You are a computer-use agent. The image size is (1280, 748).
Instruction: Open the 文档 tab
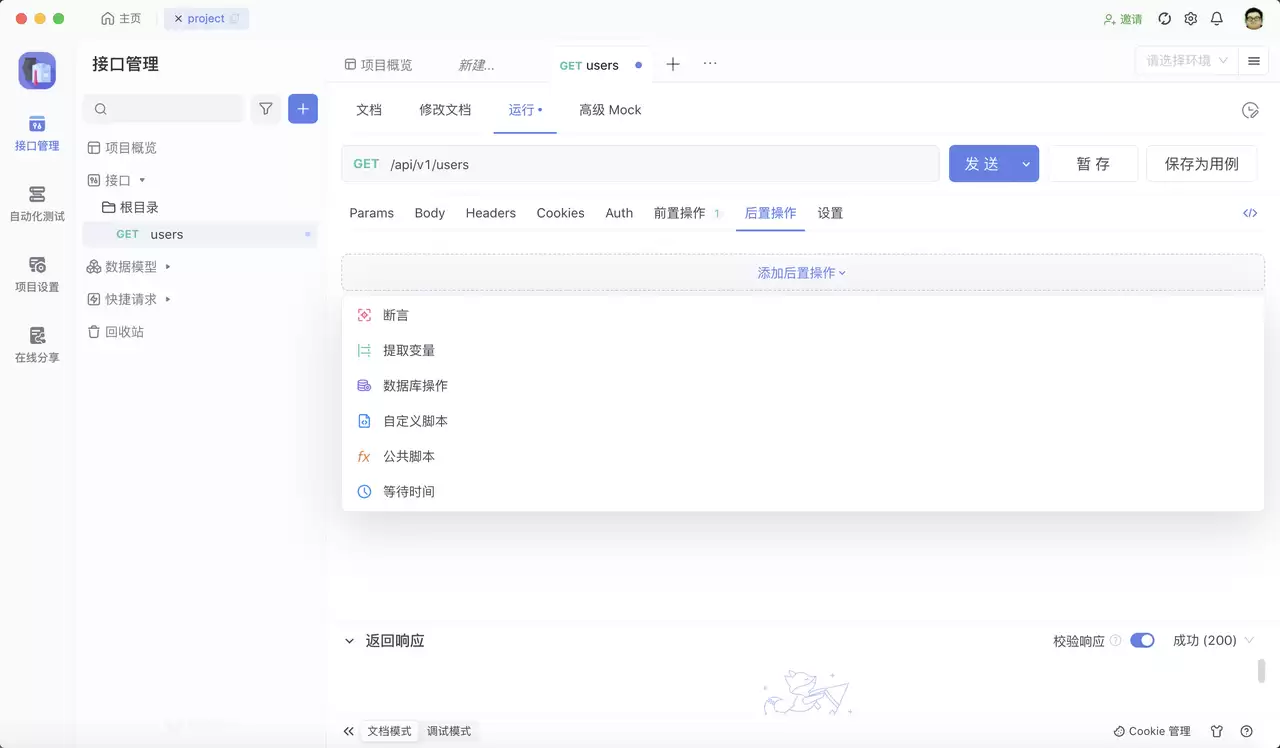coord(369,110)
